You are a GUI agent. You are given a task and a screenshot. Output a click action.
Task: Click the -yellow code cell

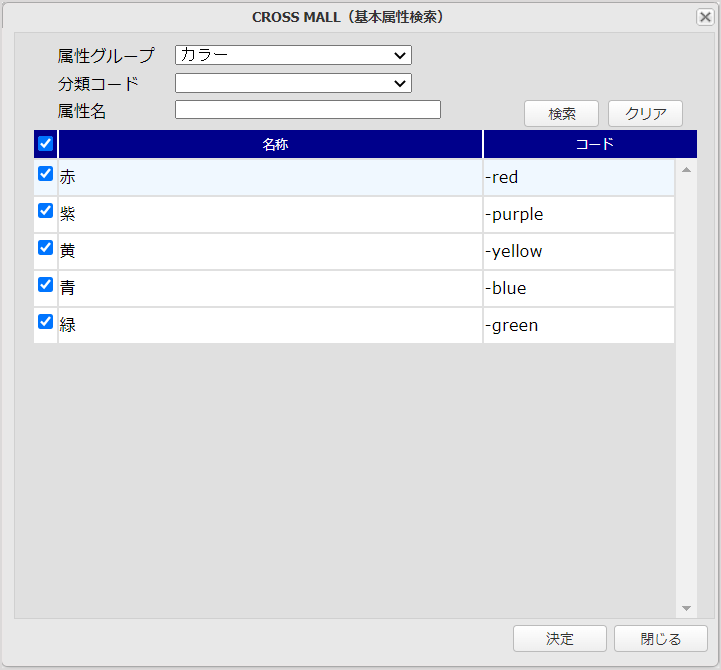coord(579,252)
